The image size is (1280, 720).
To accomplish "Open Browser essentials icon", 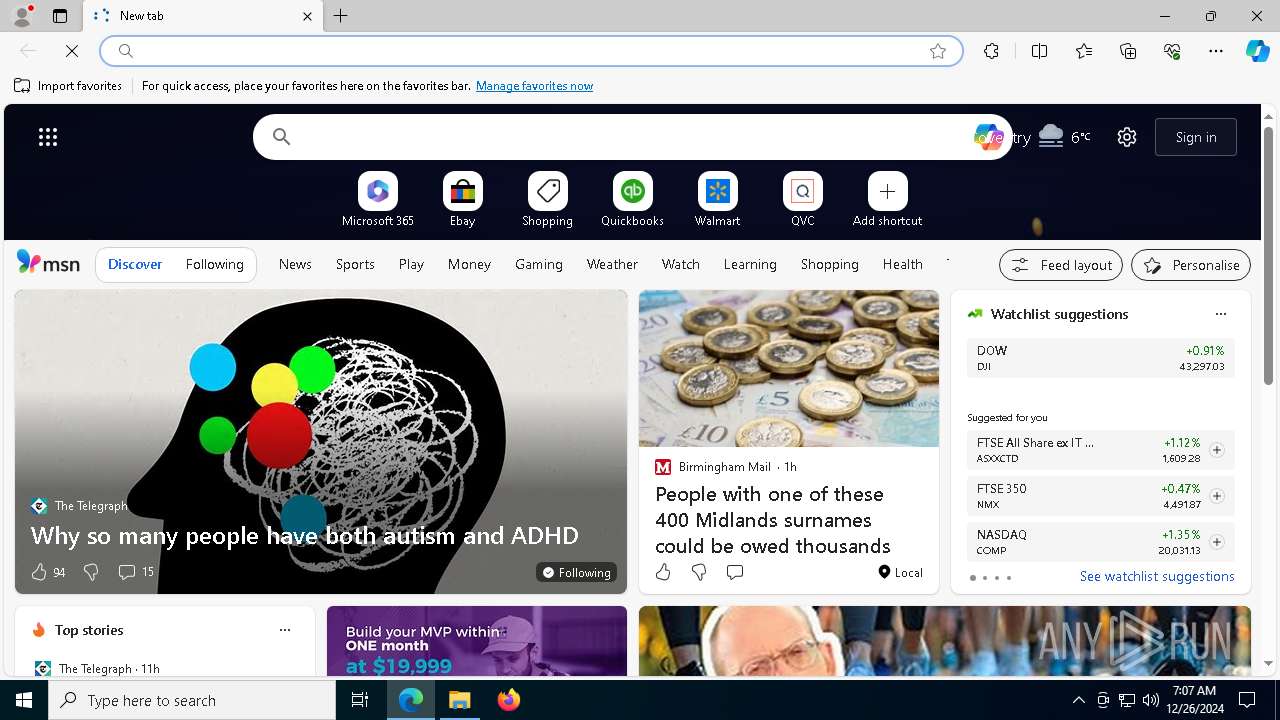I will pyautogui.click(x=1172, y=51).
